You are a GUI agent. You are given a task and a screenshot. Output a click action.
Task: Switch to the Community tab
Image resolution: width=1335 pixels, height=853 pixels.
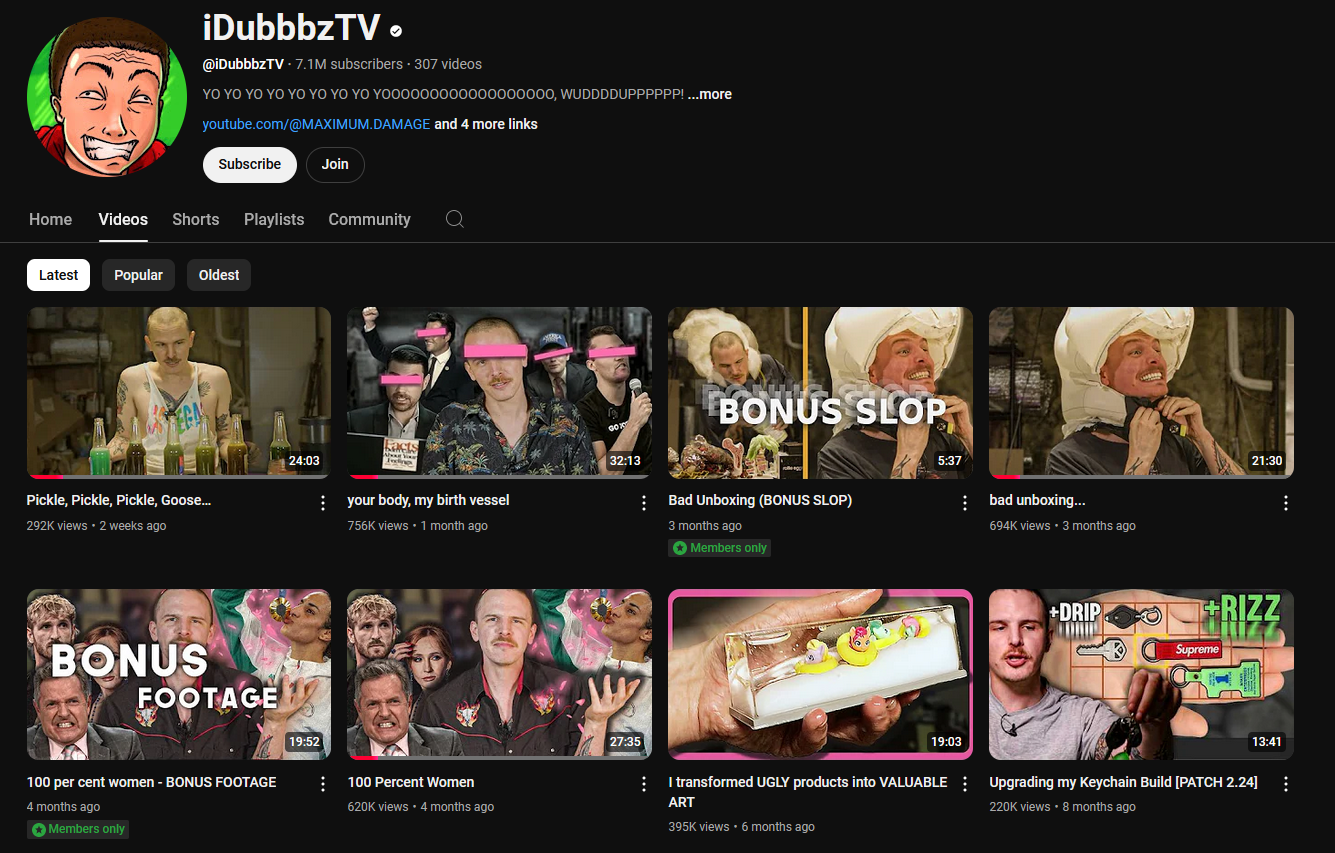click(370, 219)
